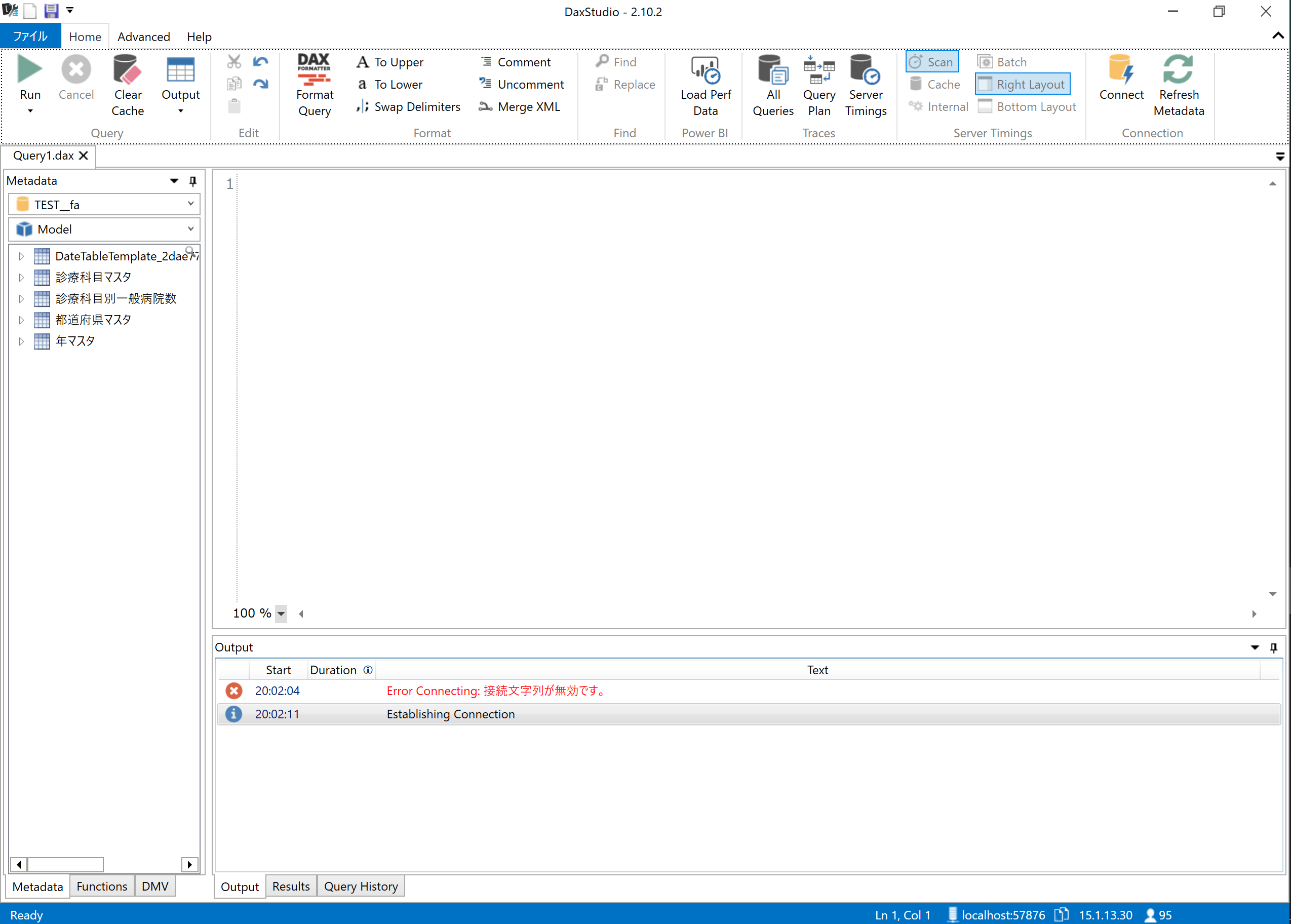Format the query with DAX Formatter
Viewport: 1291px width, 924px height.
pos(314,84)
